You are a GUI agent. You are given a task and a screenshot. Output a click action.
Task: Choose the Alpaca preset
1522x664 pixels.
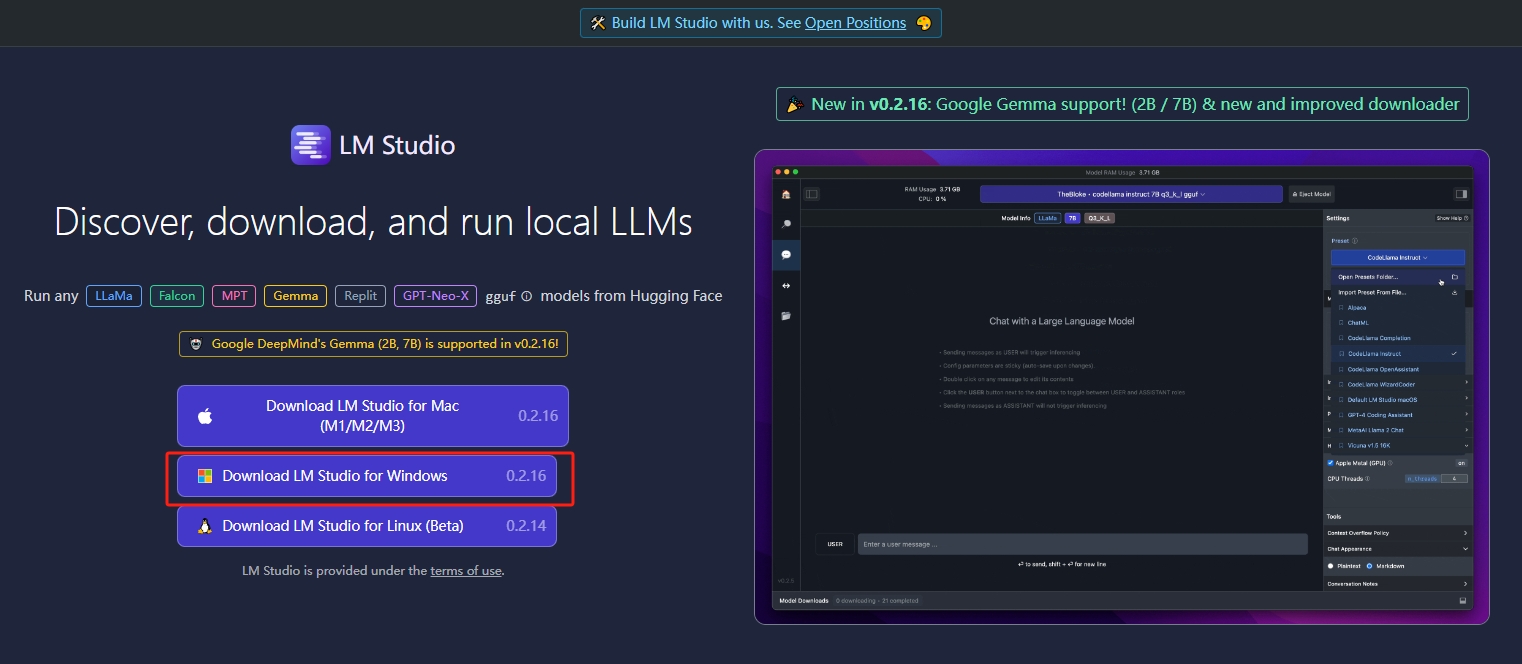(1398, 308)
